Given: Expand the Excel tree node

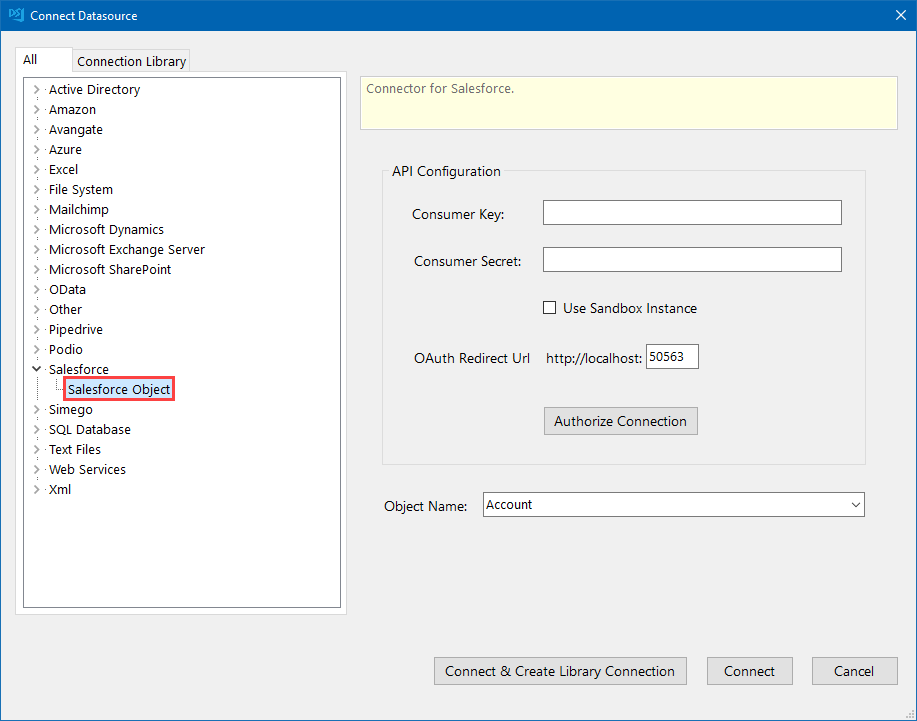Looking at the screenshot, I should (x=36, y=170).
